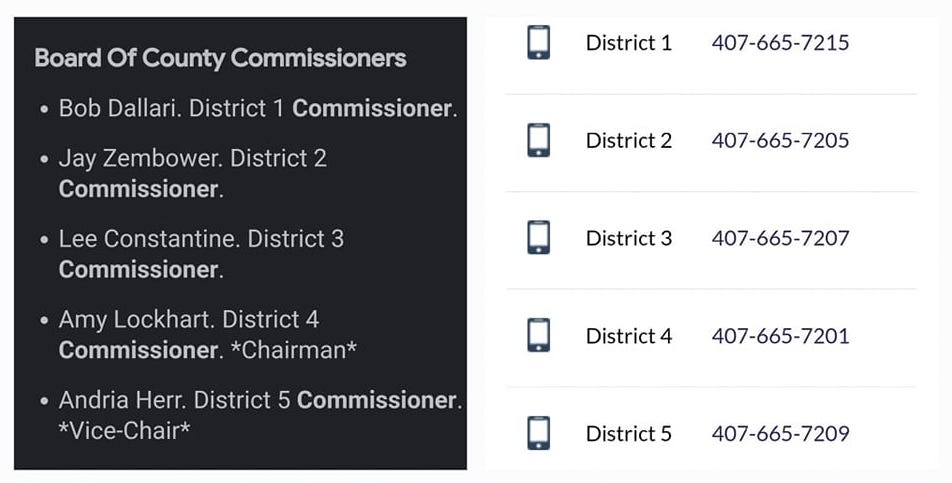Click Jay Zembower District 2 entry
This screenshot has height=483, width=952.
pos(193,174)
